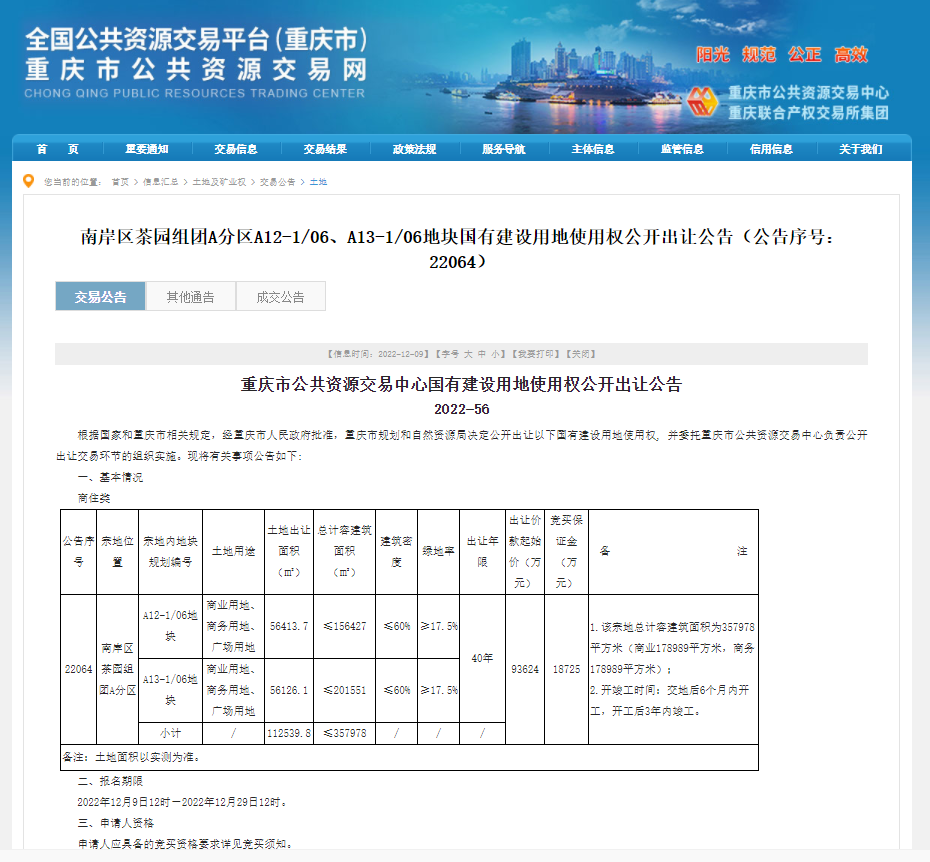Image resolution: width=930 pixels, height=862 pixels.
Task: Click the subtotal area 112539.8
Action: click(x=289, y=733)
